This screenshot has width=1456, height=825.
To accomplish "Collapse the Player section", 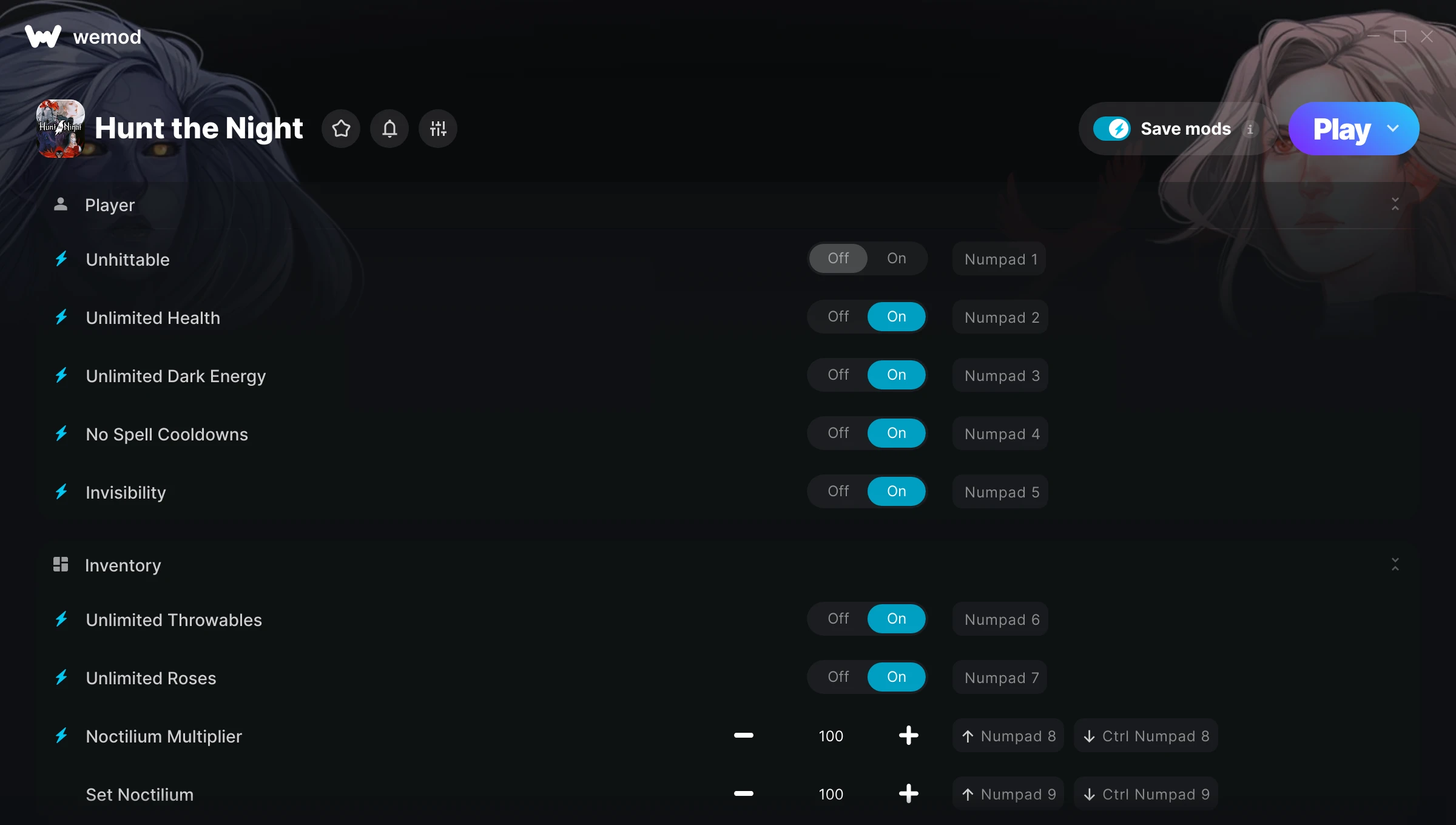I will 1395,204.
